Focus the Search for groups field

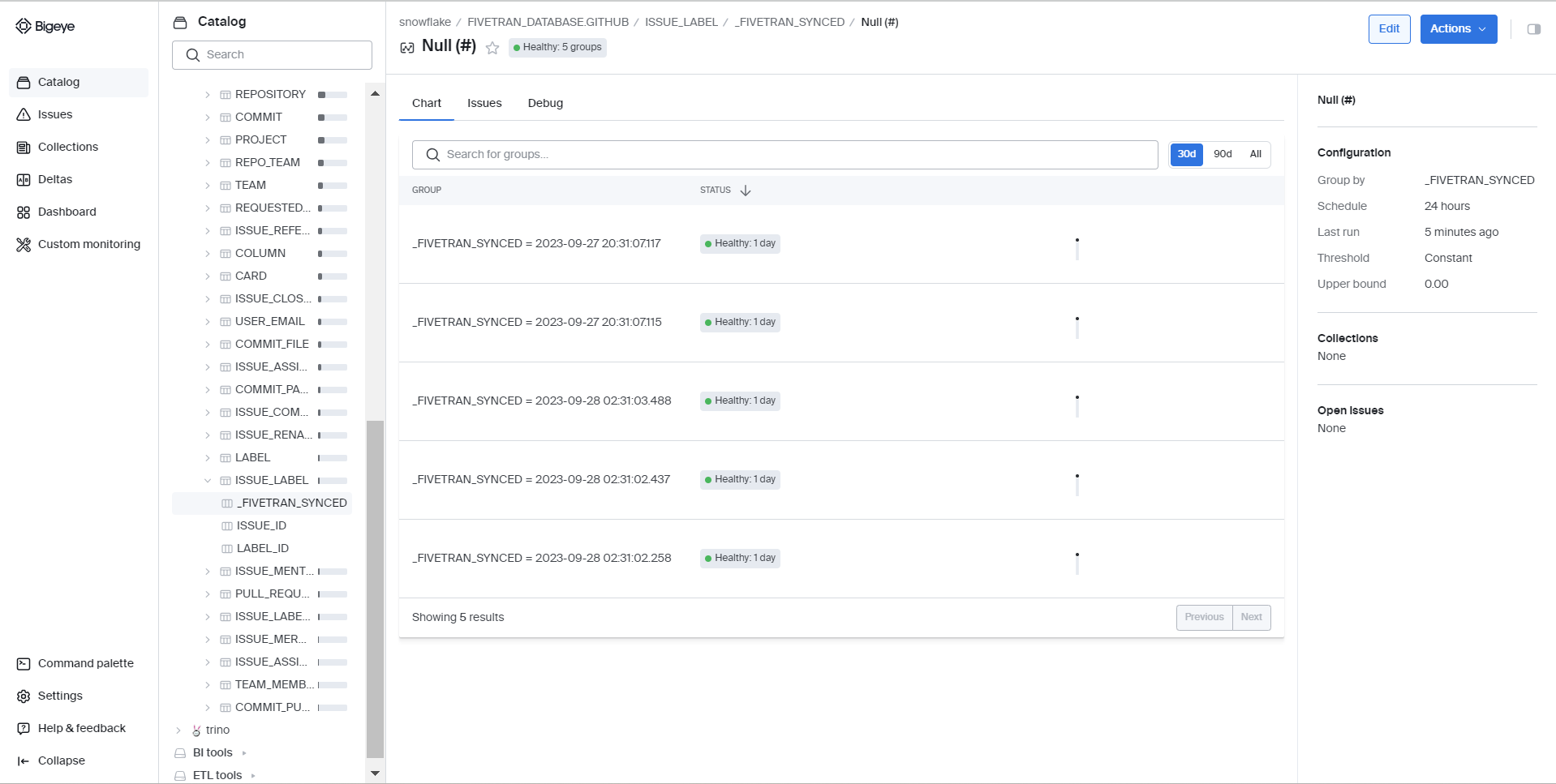pos(784,155)
